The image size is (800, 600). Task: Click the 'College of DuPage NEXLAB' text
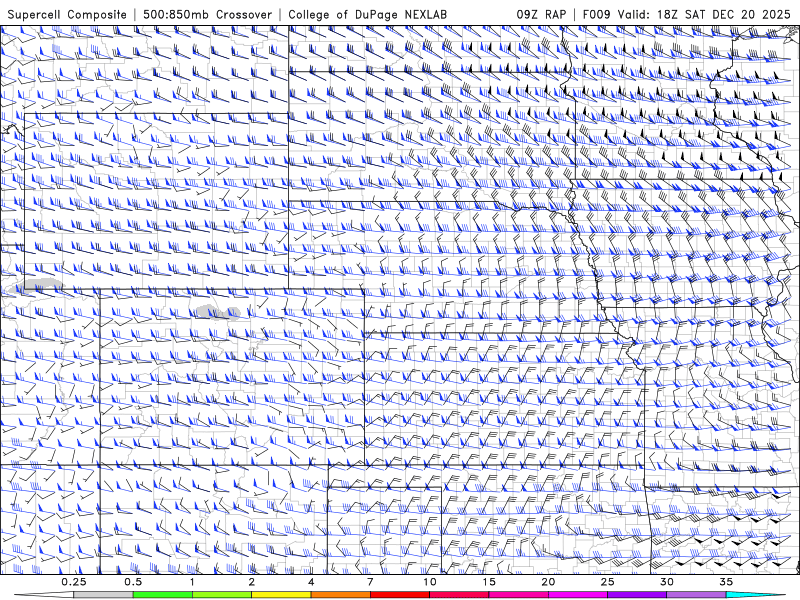367,15
